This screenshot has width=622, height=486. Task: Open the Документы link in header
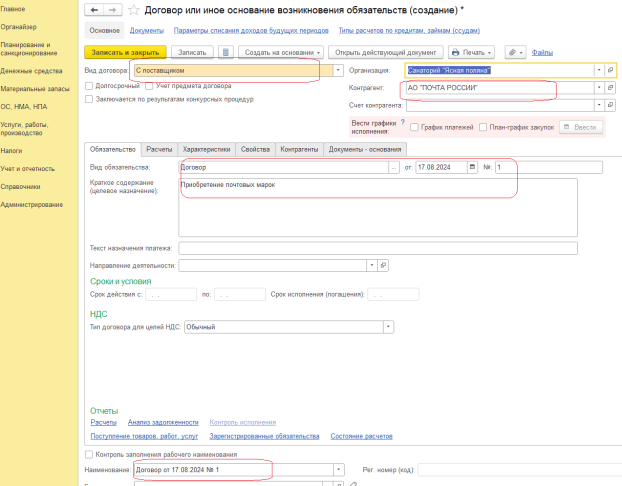(x=147, y=31)
